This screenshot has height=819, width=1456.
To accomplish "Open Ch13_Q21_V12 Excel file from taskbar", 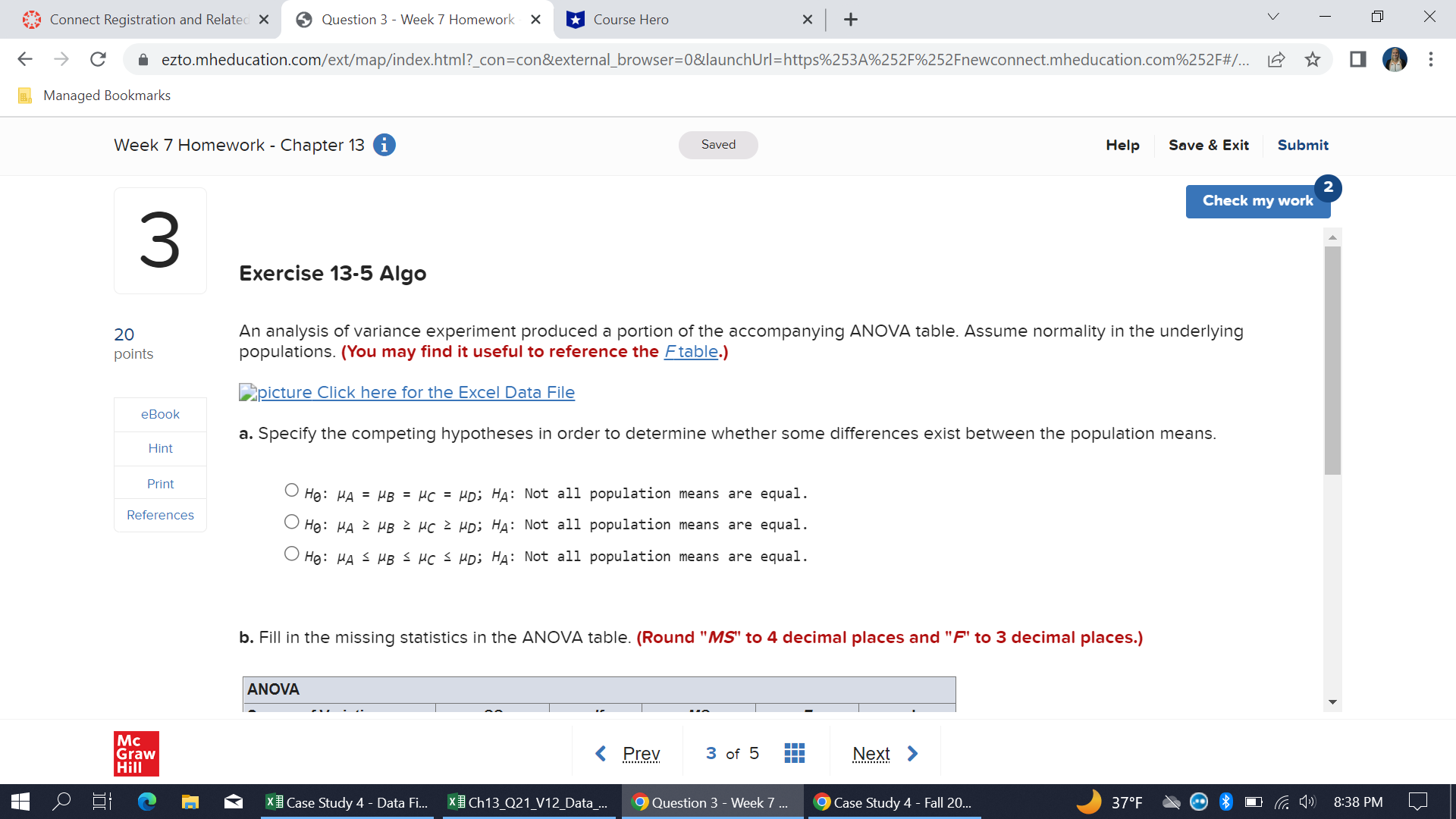I will [x=529, y=802].
